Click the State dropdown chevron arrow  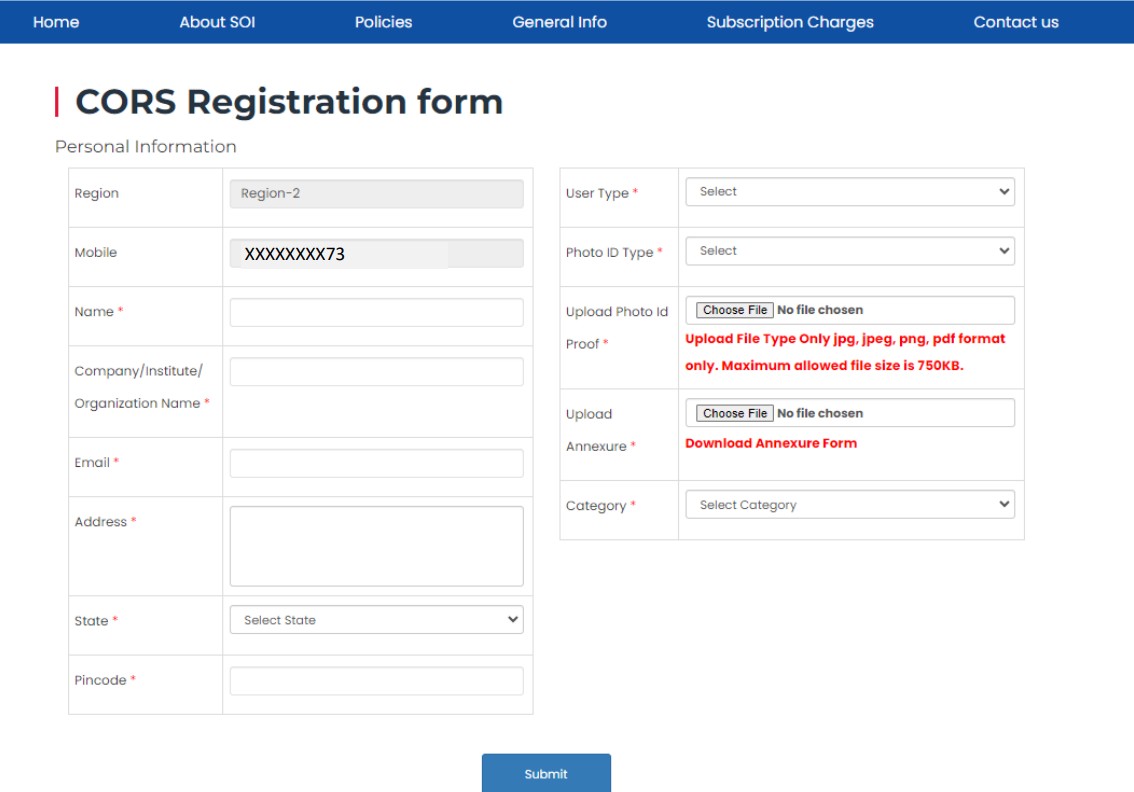[511, 620]
